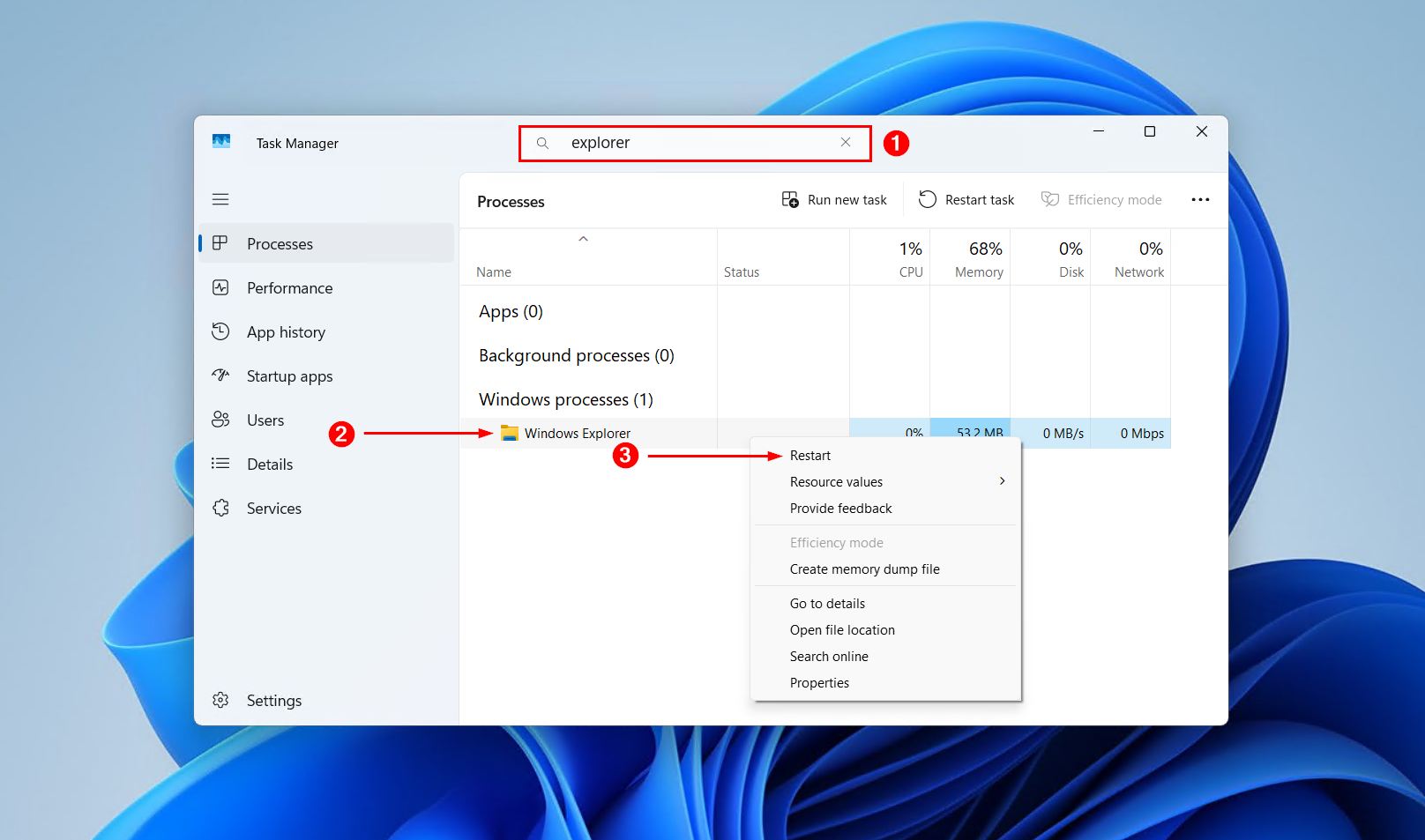Click the Restart task toolbar button

pos(966,200)
